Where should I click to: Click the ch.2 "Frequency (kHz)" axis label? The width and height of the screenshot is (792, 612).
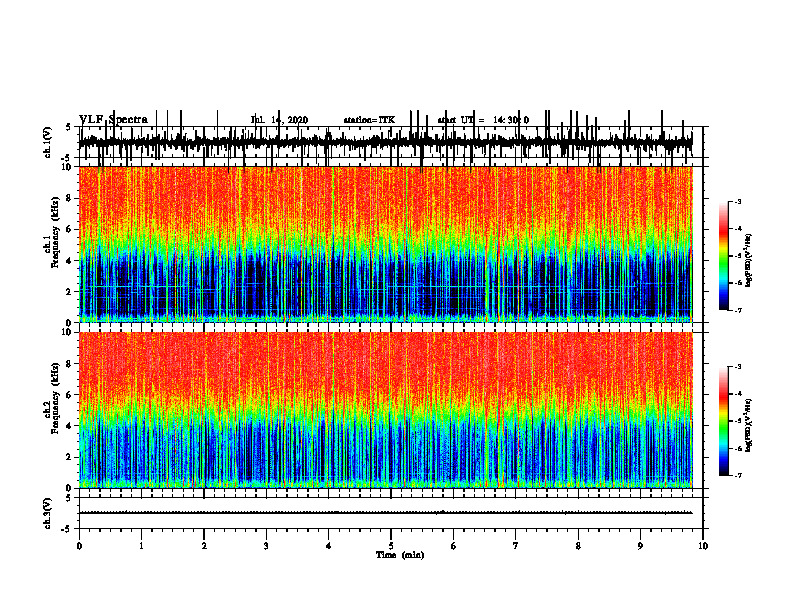pyautogui.click(x=56, y=398)
